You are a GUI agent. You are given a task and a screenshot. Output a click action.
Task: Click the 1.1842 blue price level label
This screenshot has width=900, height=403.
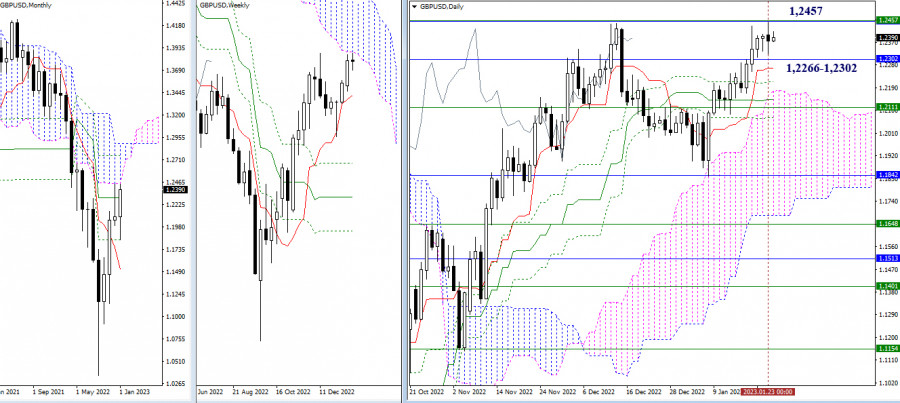point(888,175)
